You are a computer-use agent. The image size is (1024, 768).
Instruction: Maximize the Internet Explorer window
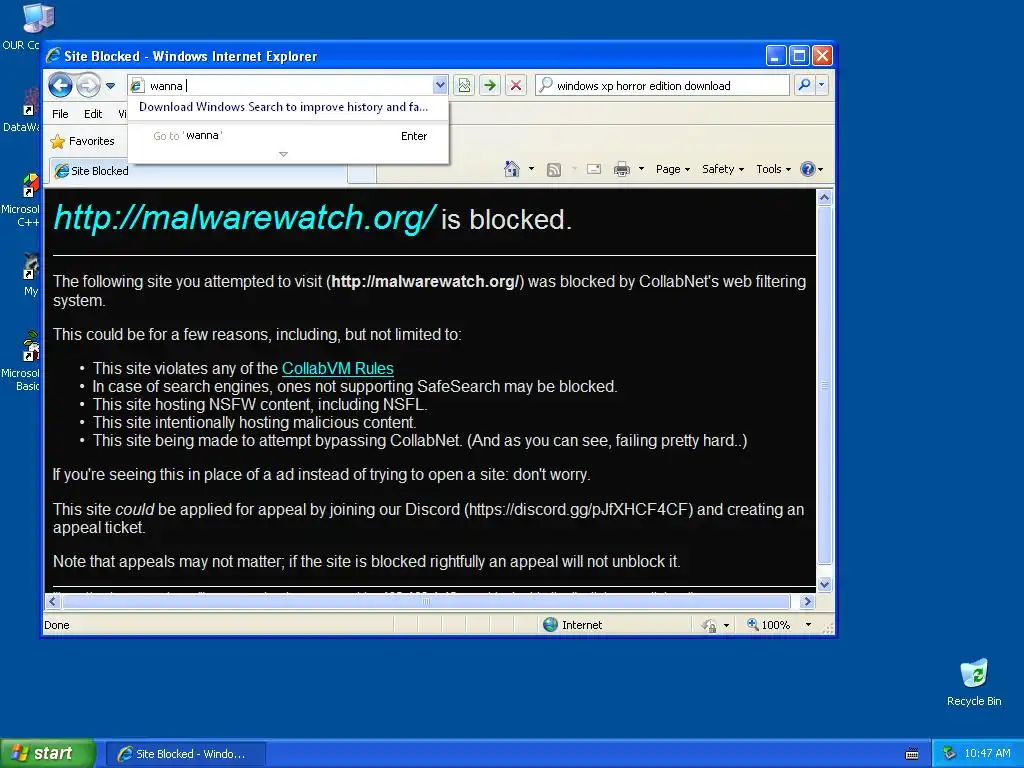click(x=799, y=56)
